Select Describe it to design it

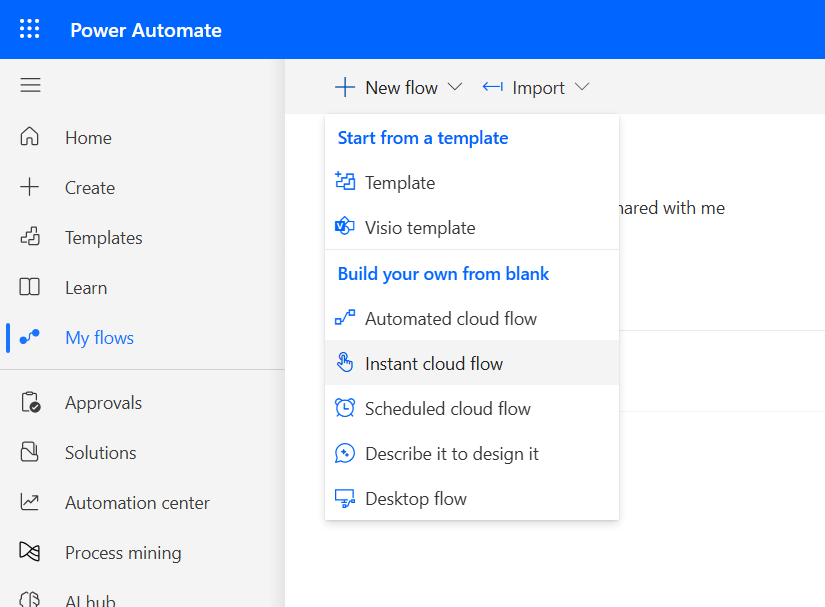[453, 453]
